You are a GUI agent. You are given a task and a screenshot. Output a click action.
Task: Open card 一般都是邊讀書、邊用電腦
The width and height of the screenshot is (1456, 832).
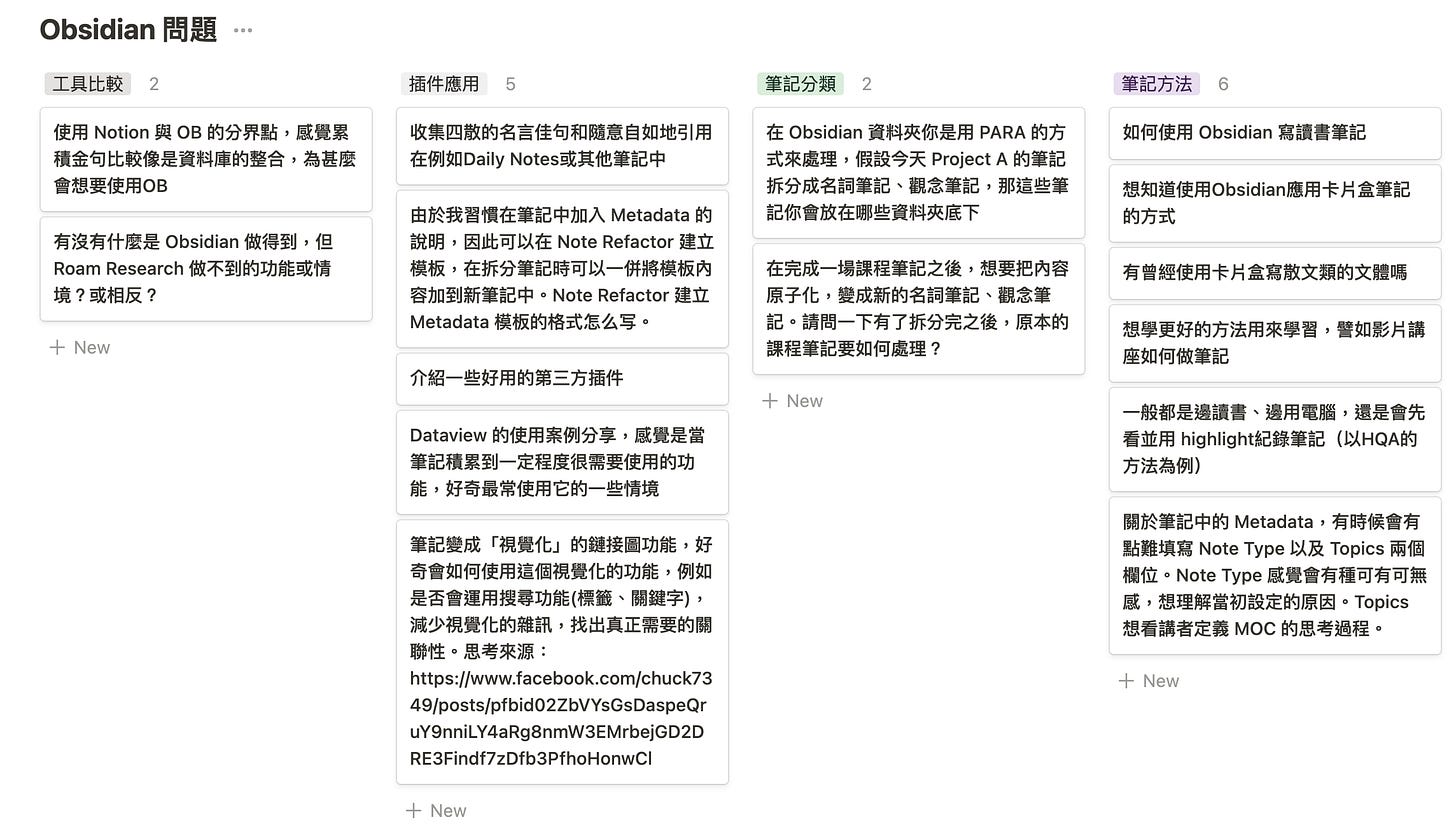[1275, 439]
